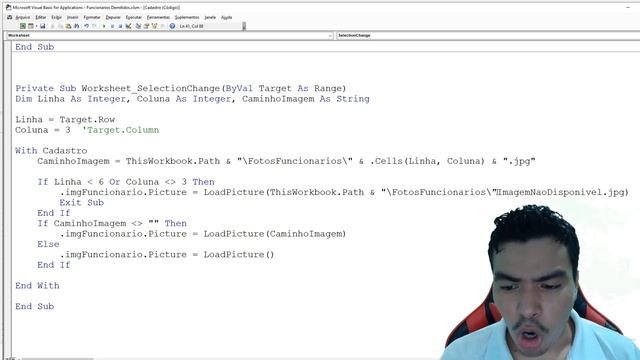This screenshot has height=360, width=640.
Task: Open the Ajuda menu
Action: [227, 18]
